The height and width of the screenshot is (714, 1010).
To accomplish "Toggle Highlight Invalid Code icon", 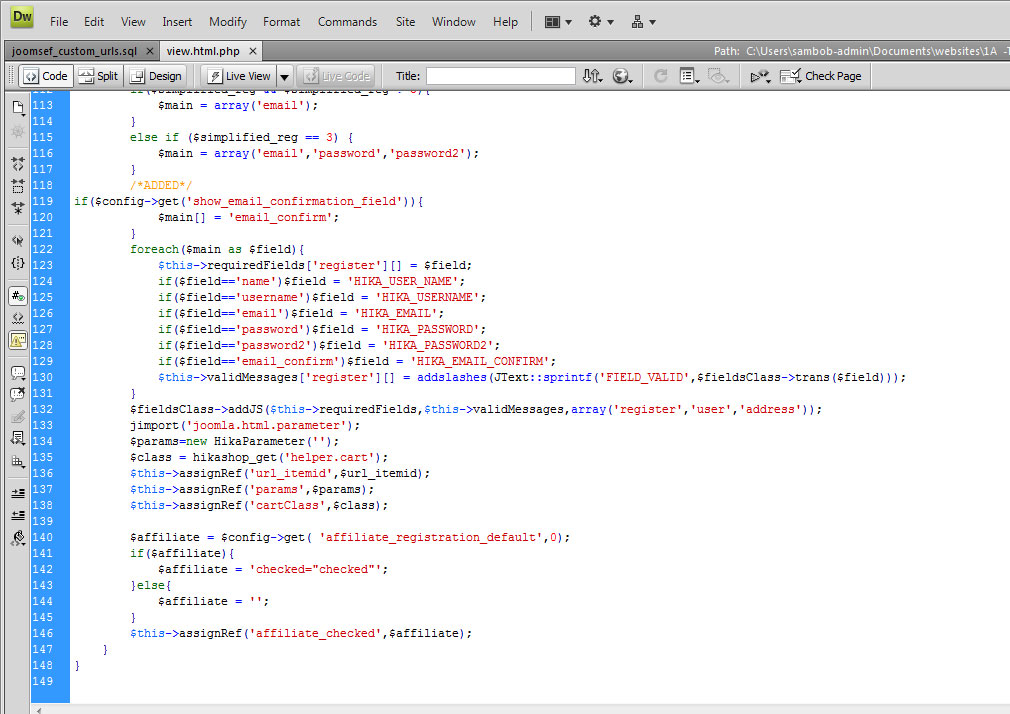I will pos(17,318).
